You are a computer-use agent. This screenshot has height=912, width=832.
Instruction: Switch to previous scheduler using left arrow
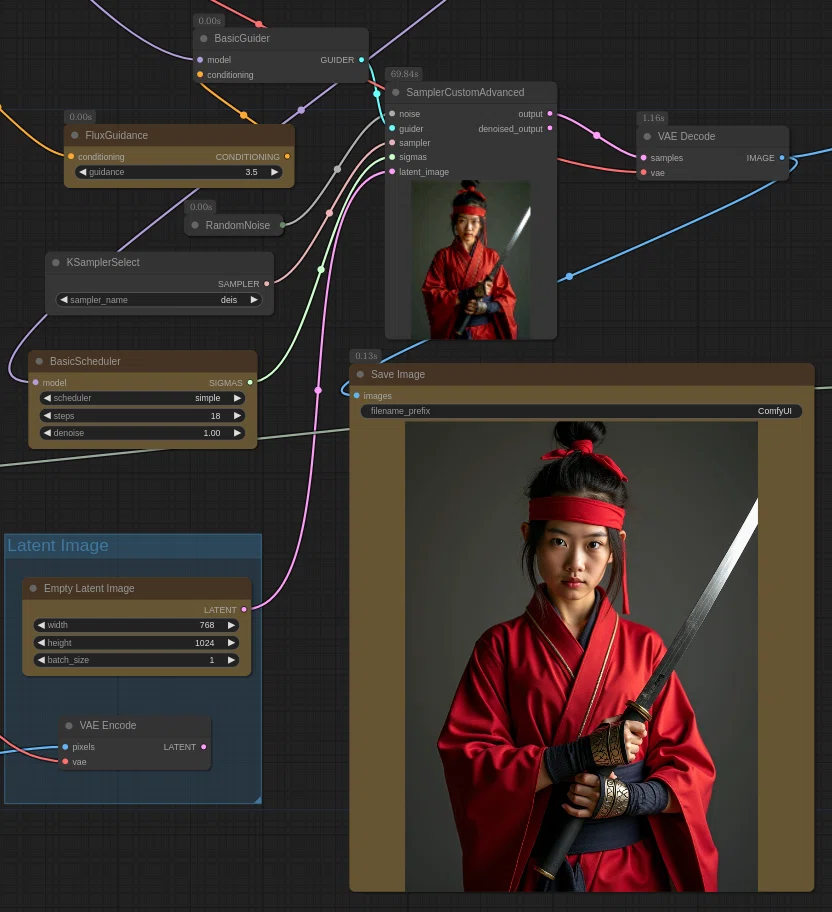pyautogui.click(x=47, y=398)
